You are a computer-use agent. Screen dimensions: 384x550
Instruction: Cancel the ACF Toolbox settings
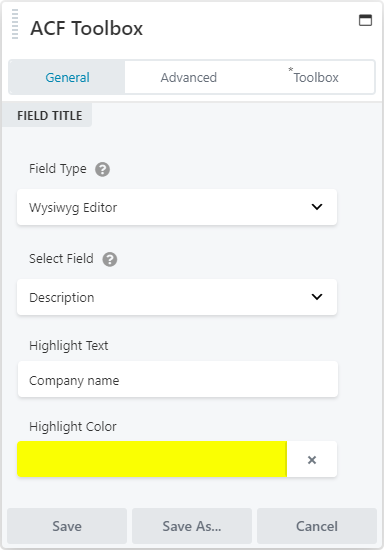click(x=317, y=526)
